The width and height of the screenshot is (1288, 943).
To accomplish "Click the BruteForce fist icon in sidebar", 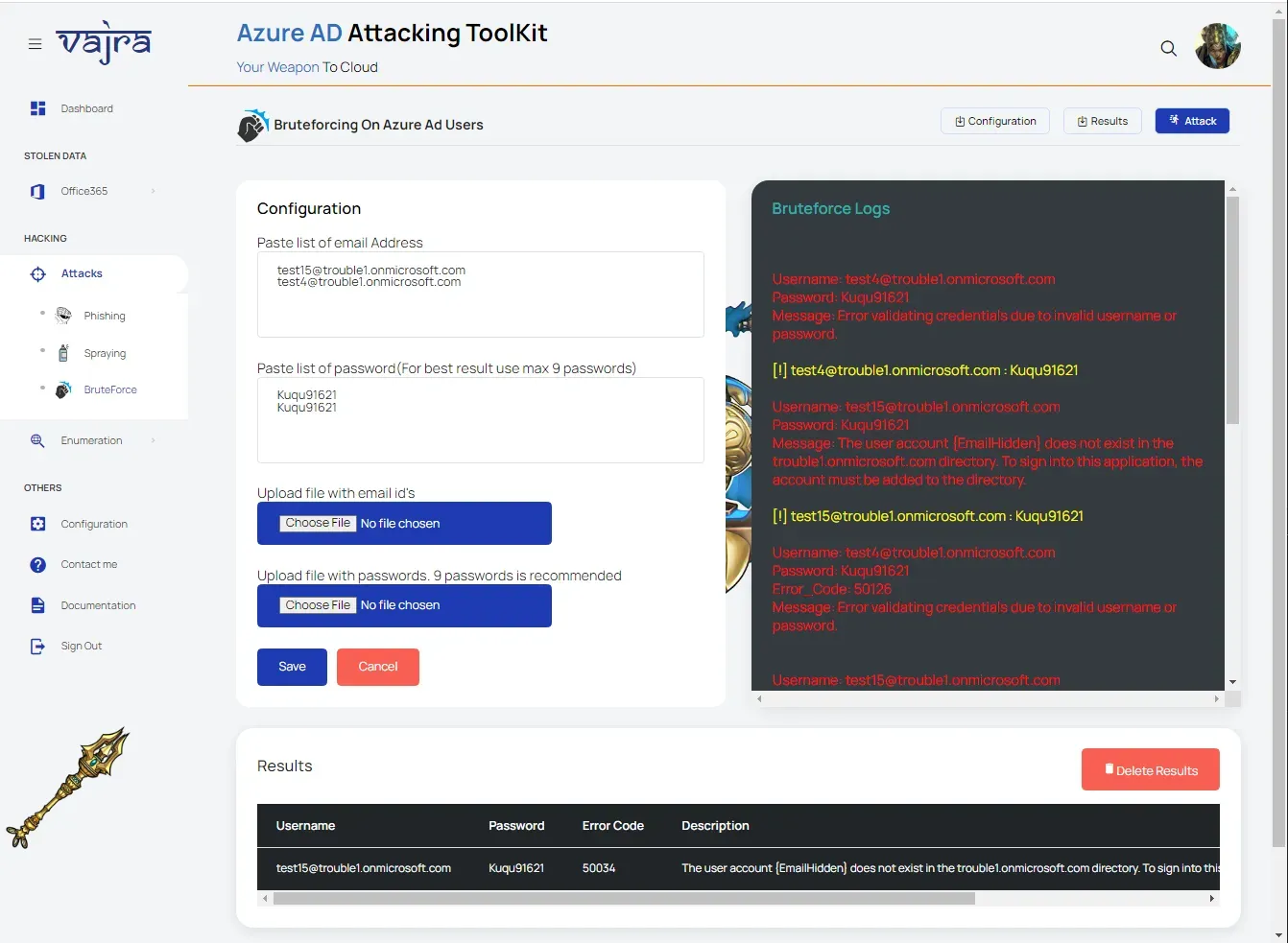I will 63,389.
